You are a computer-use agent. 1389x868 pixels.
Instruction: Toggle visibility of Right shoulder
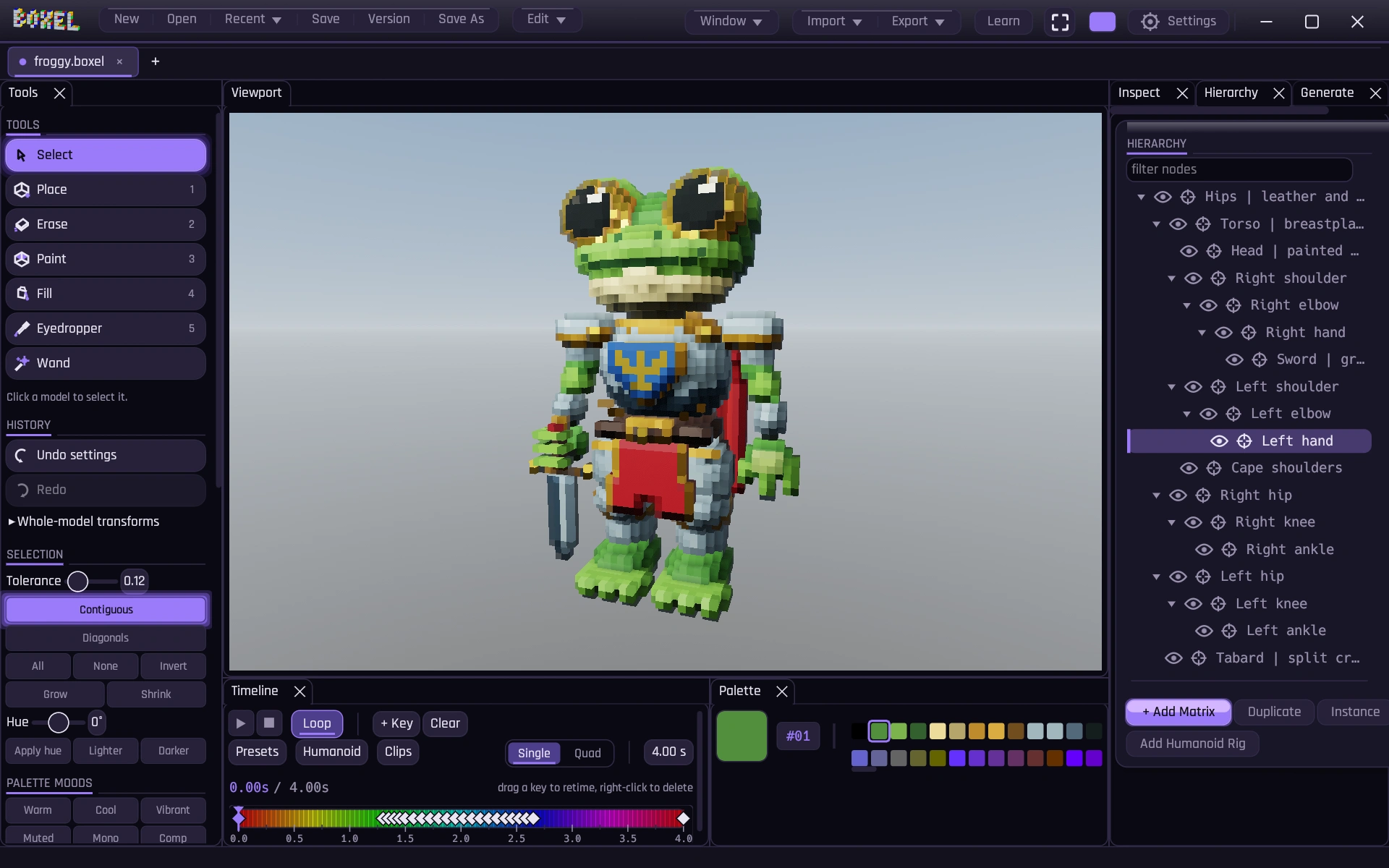coord(1193,278)
